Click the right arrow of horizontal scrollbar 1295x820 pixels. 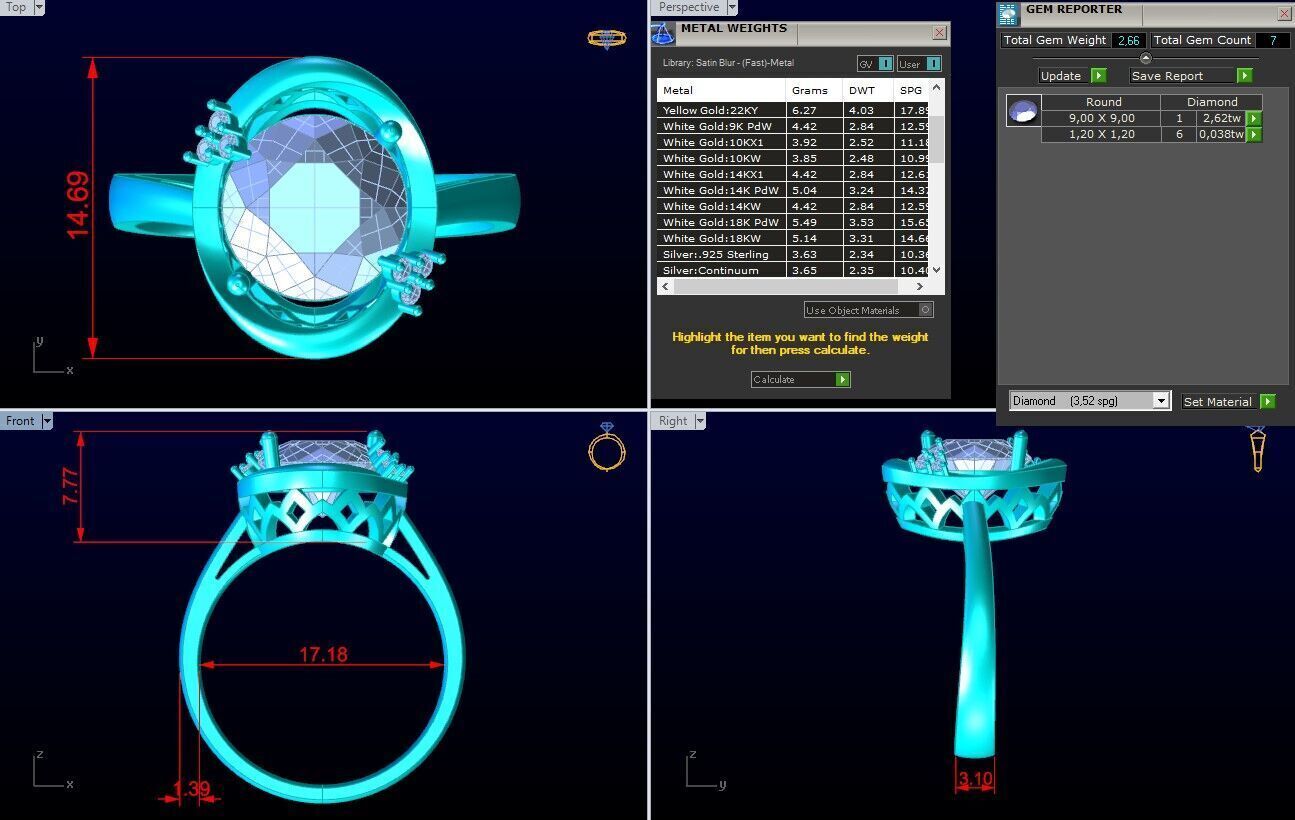(x=922, y=286)
